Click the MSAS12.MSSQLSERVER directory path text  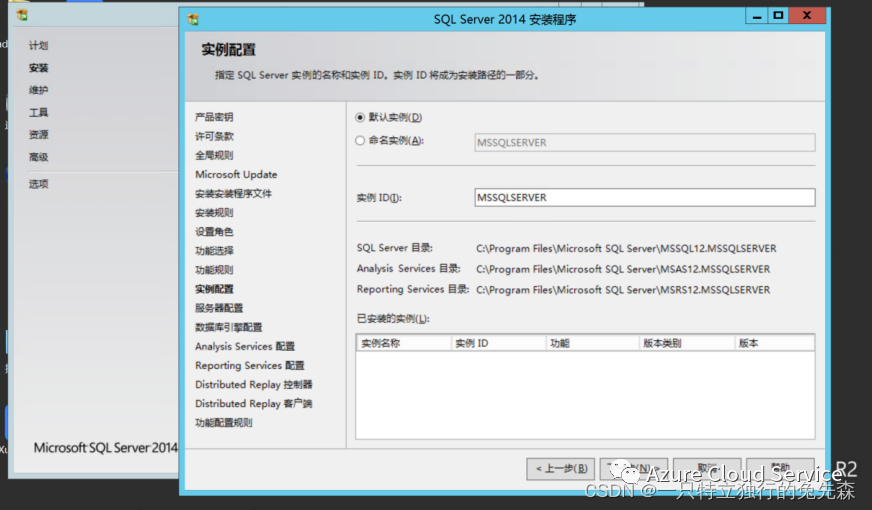pyautogui.click(x=623, y=269)
